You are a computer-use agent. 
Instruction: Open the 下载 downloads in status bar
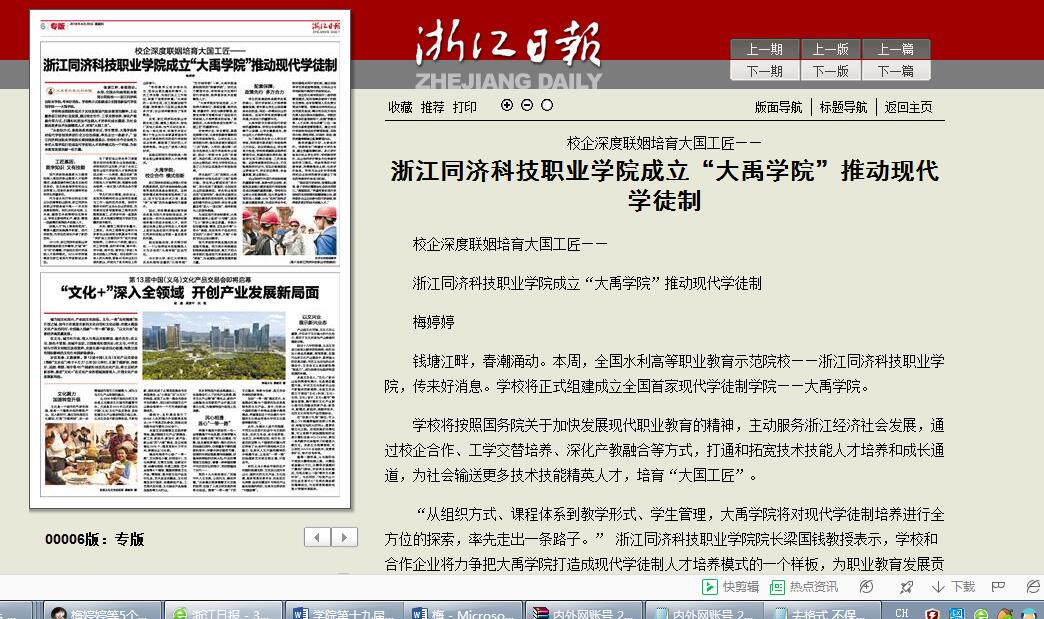[x=953, y=587]
